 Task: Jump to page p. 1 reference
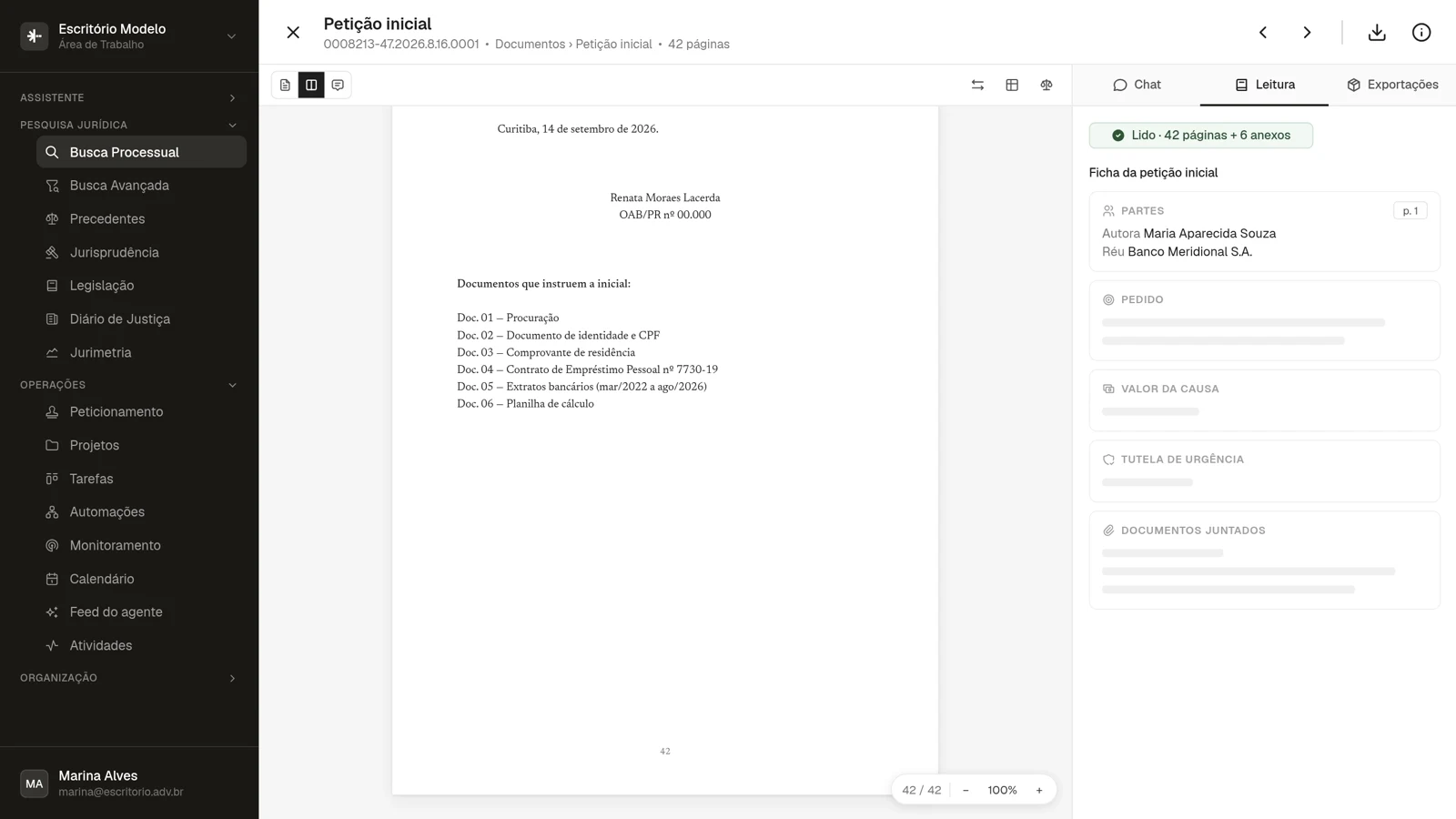(x=1410, y=211)
